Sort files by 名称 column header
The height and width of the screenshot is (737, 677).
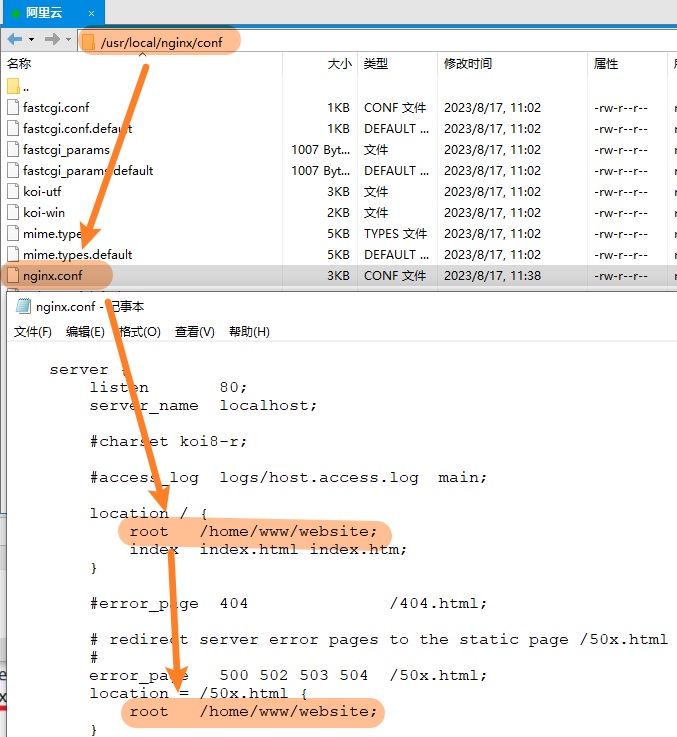point(19,64)
